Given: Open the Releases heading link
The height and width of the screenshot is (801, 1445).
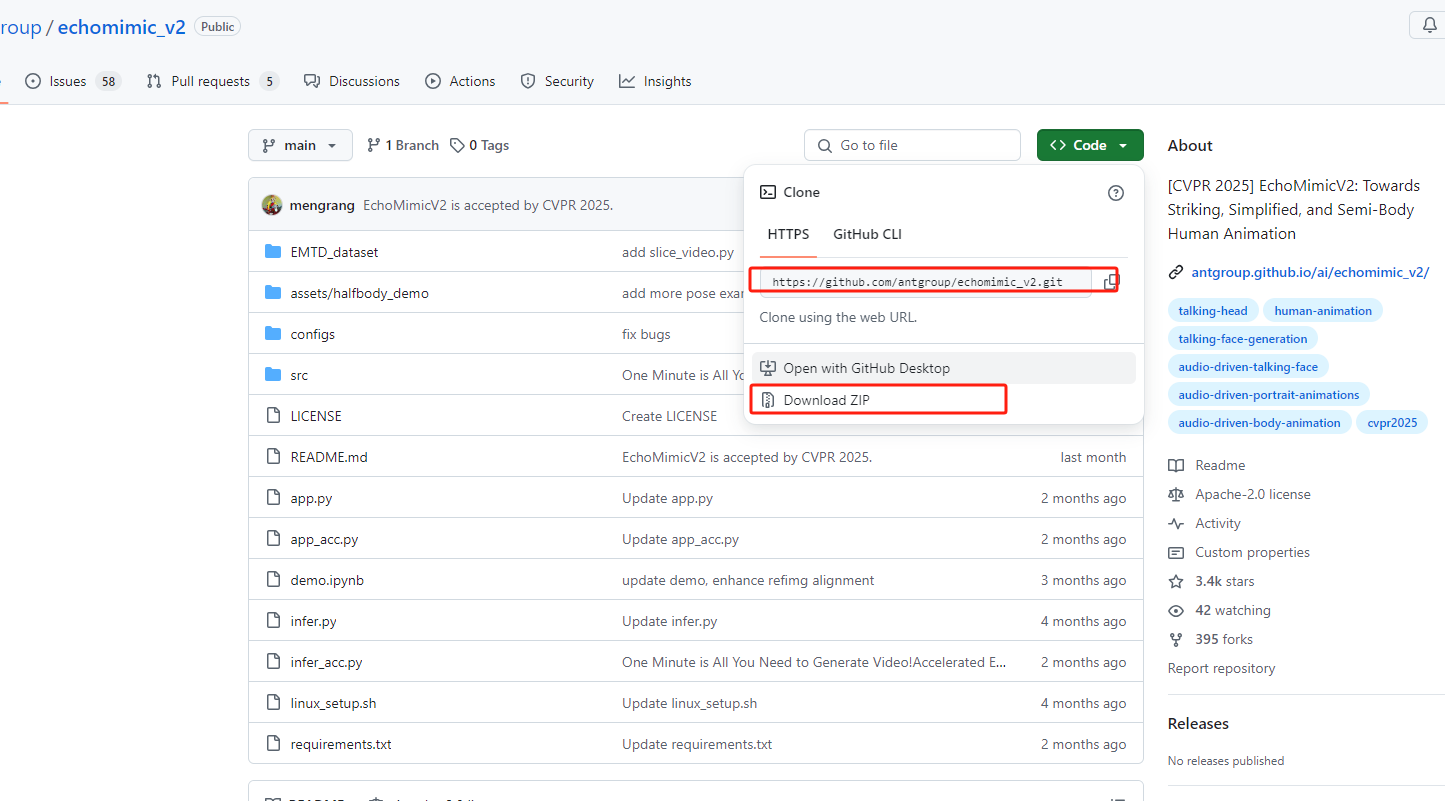Looking at the screenshot, I should pos(1198,723).
